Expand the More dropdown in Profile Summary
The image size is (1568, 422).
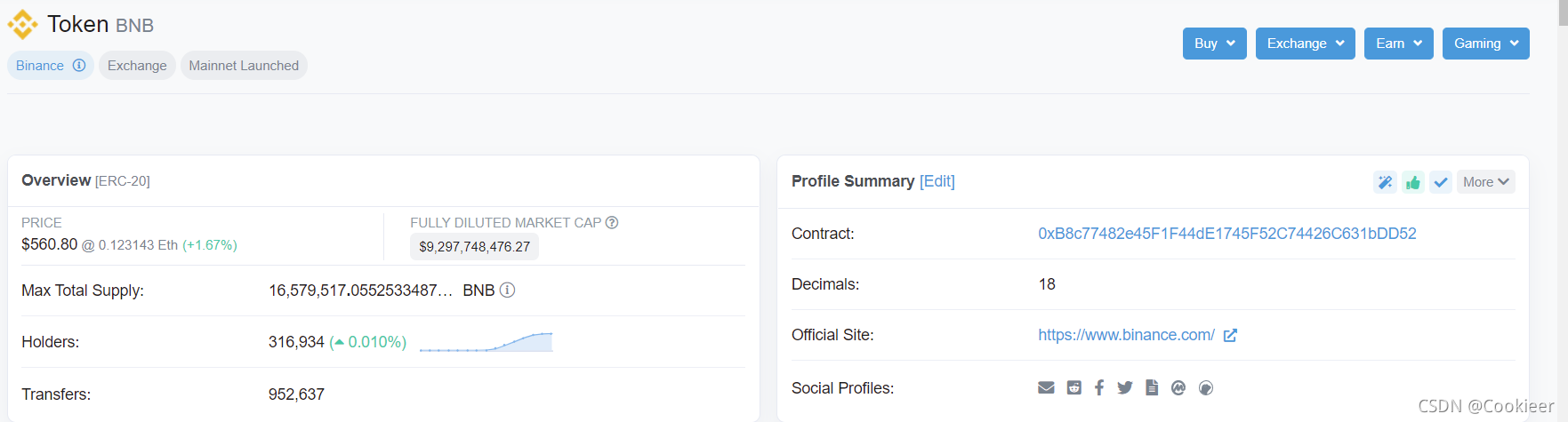[1486, 182]
